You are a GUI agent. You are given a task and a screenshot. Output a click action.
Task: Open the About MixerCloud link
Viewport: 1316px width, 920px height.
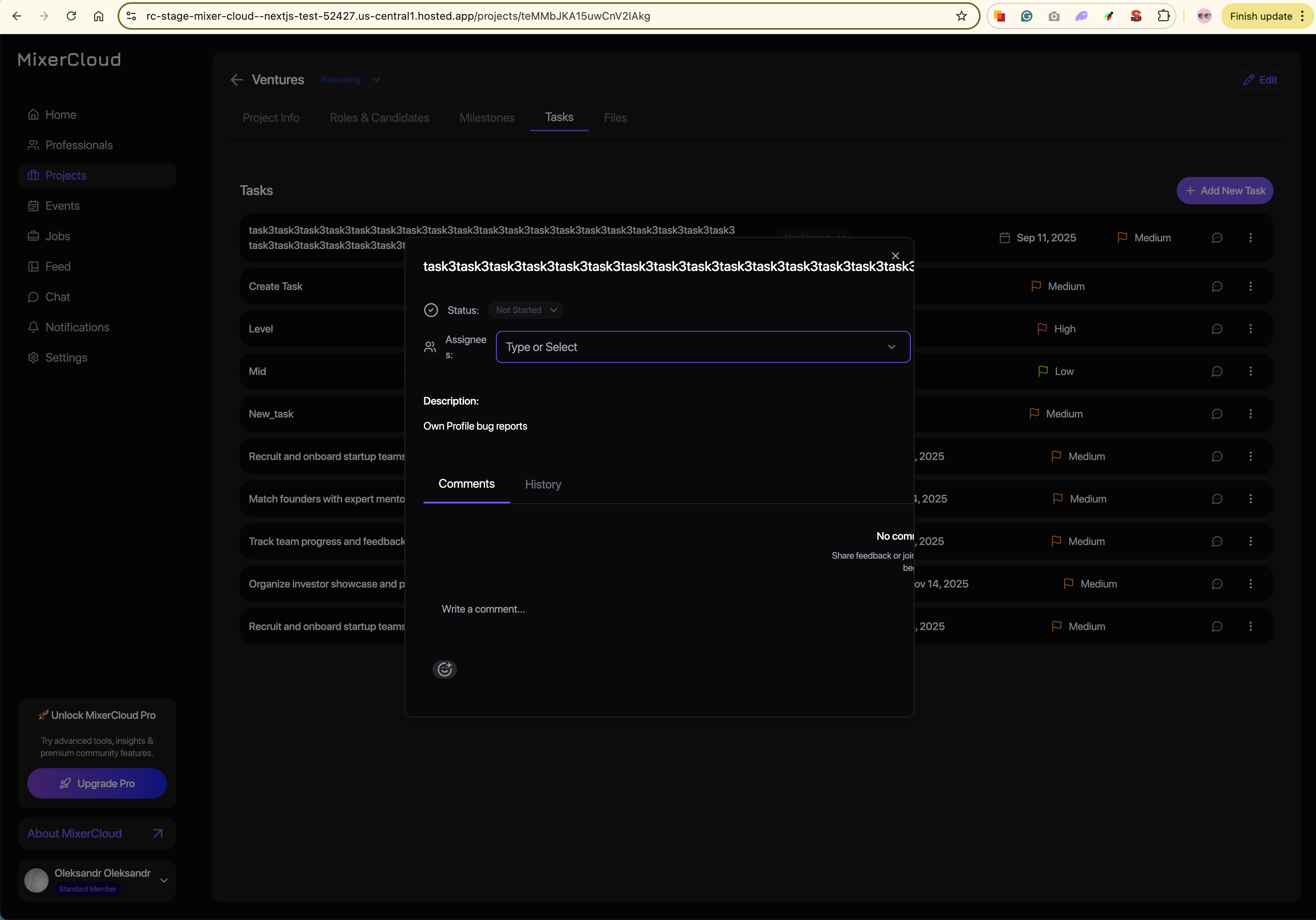click(96, 833)
